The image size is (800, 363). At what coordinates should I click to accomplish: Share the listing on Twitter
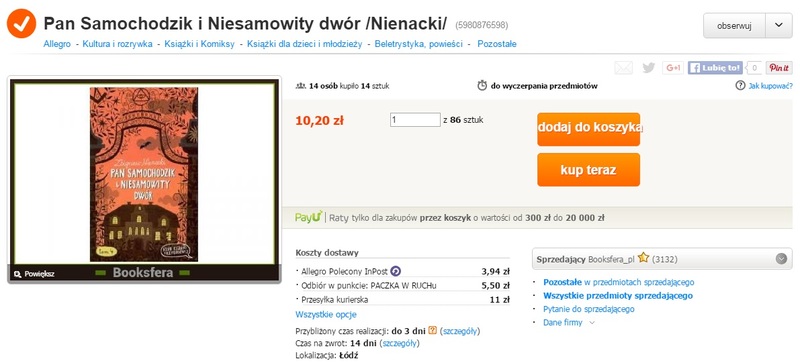coord(648,68)
